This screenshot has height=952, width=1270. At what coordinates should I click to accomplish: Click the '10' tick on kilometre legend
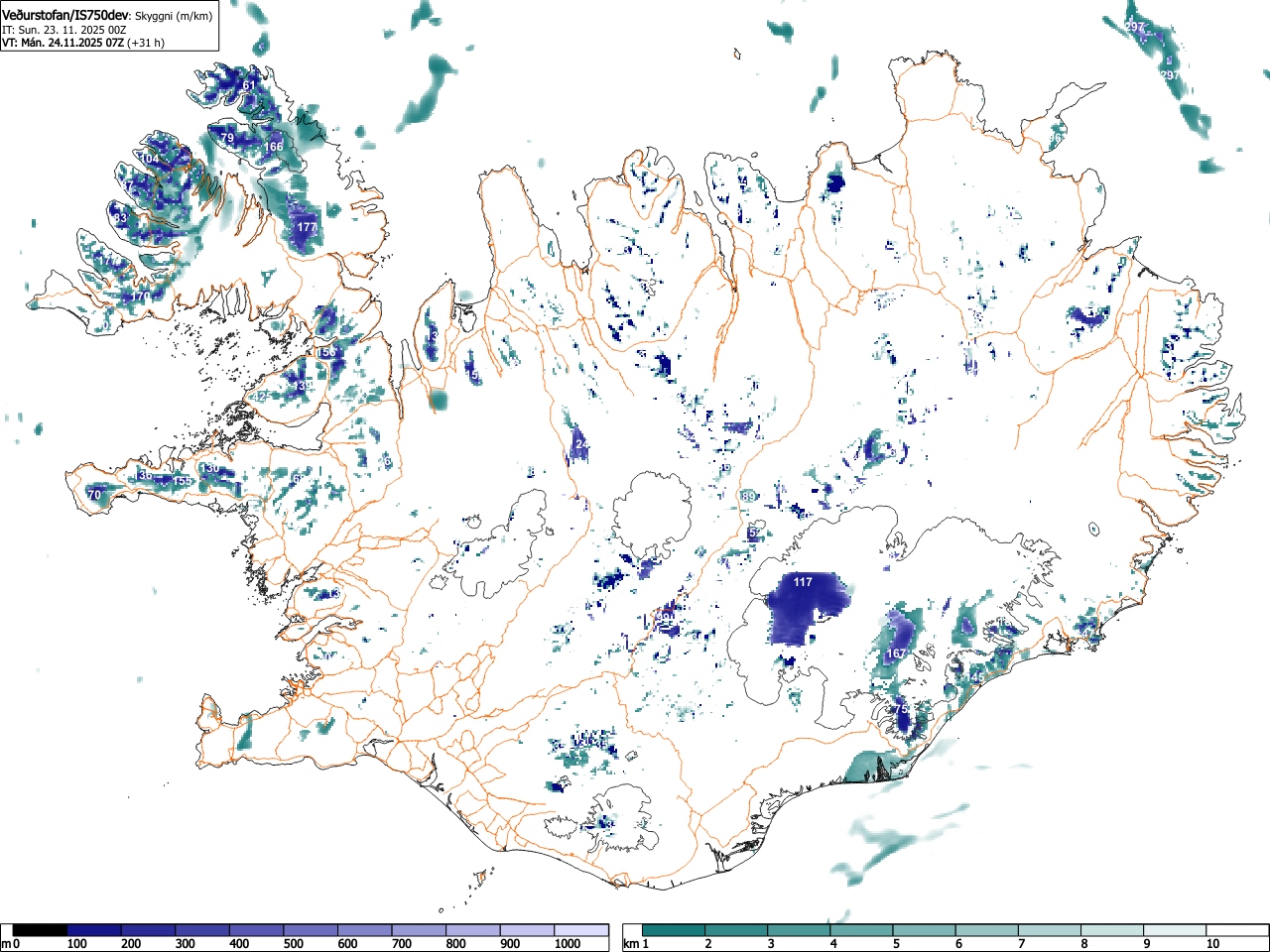pyautogui.click(x=1211, y=944)
